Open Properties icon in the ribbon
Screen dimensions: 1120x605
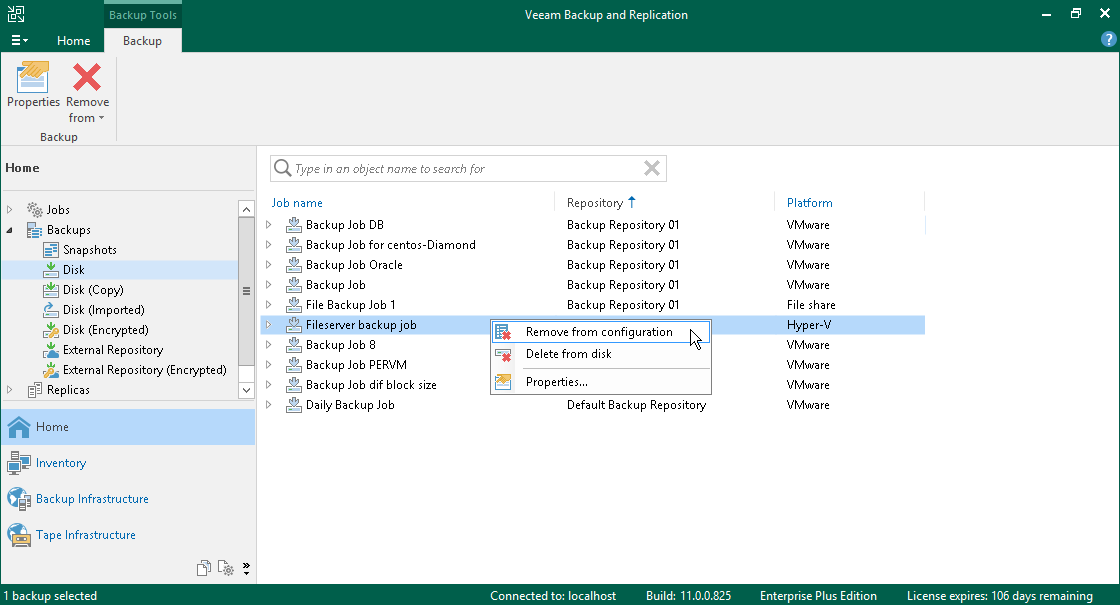click(33, 77)
